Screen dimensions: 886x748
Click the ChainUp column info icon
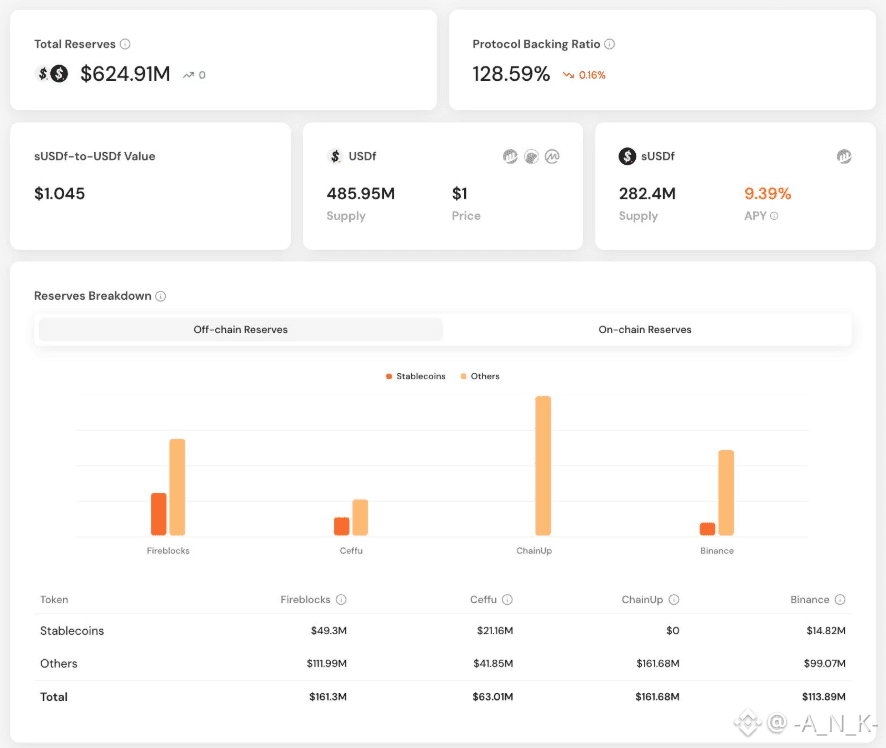pos(674,599)
